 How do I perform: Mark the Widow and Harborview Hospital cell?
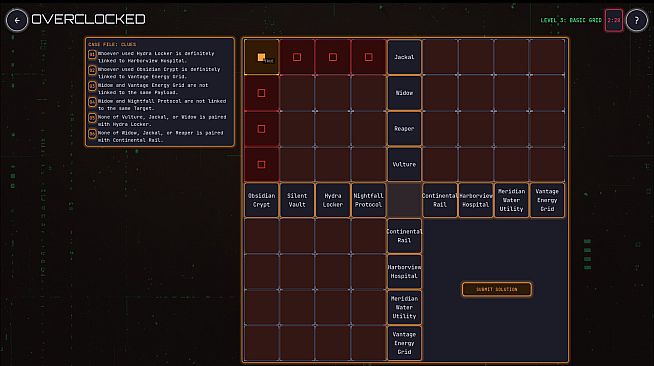click(x=476, y=93)
